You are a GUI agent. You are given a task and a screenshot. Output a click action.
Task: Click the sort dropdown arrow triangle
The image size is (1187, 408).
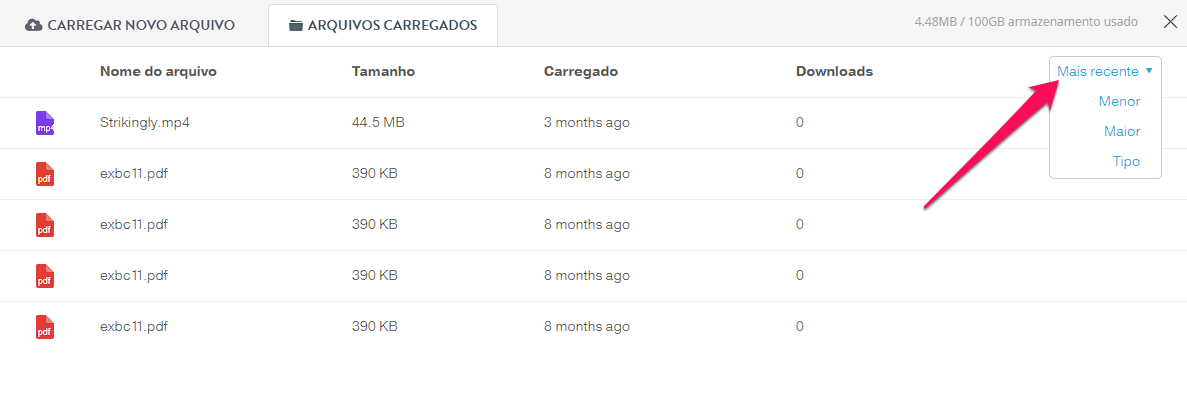[1149, 70]
